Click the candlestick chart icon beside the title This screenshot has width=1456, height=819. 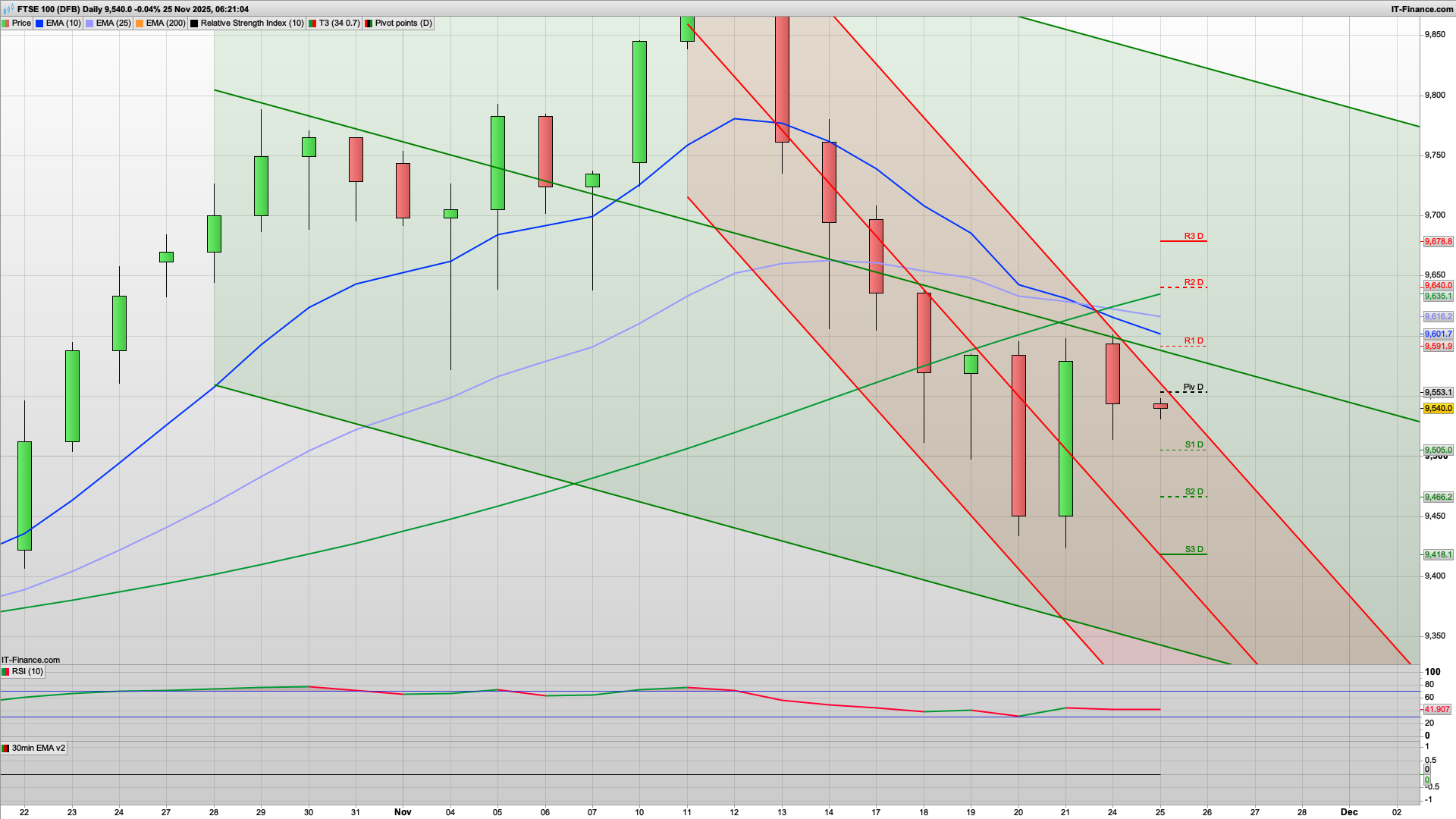(8, 9)
